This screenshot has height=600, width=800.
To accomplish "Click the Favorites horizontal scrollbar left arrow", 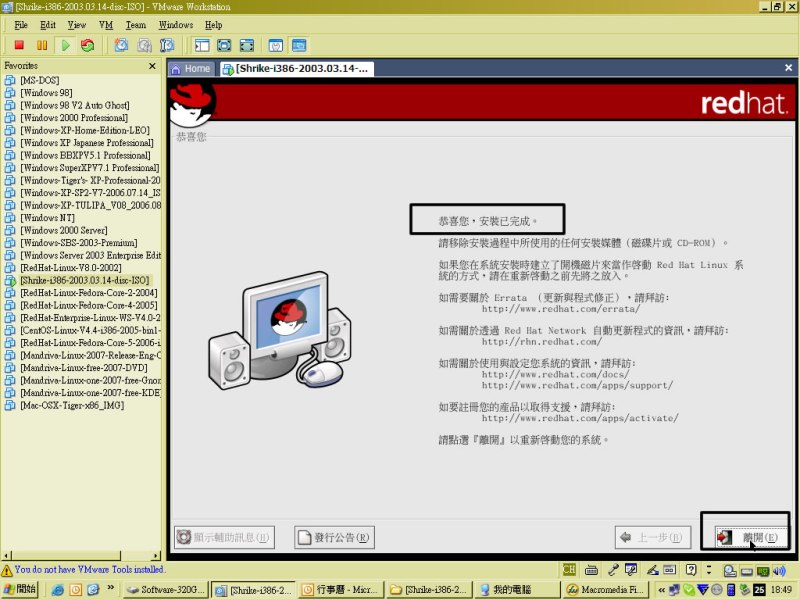I will pos(6,555).
